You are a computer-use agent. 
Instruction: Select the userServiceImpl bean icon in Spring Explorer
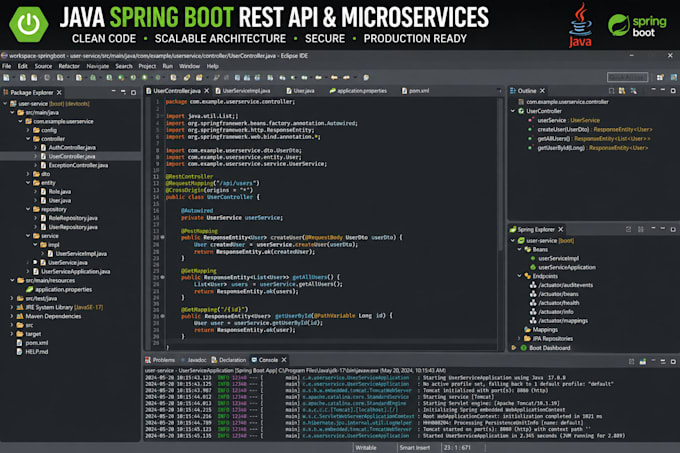pos(533,258)
